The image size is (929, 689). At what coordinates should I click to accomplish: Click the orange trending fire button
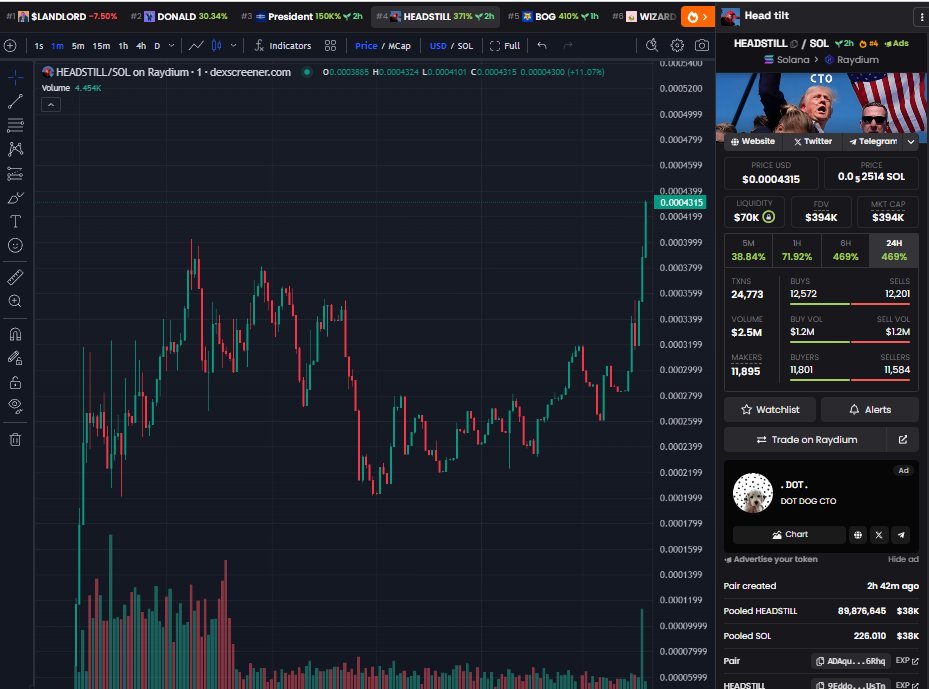(x=697, y=17)
